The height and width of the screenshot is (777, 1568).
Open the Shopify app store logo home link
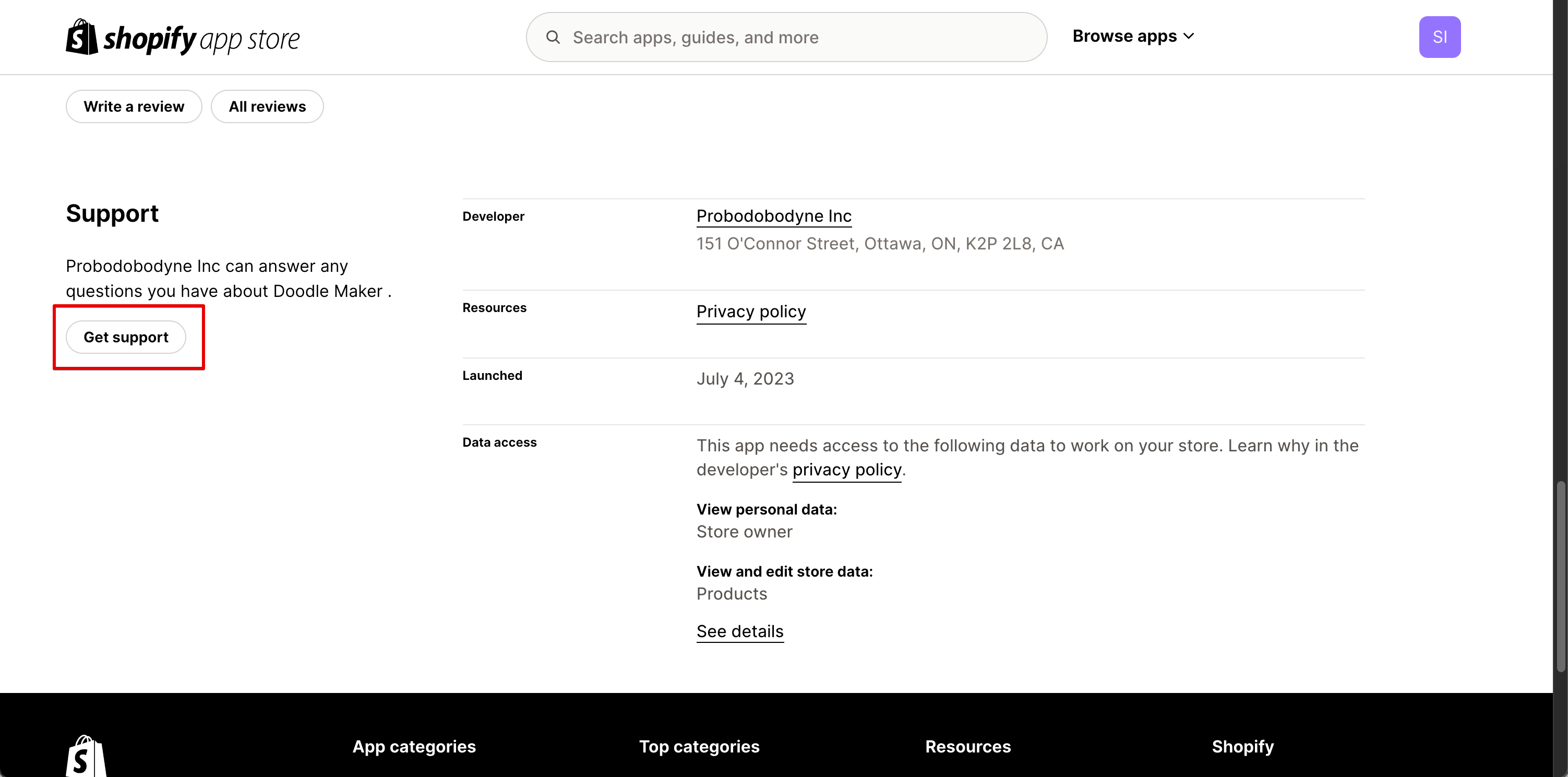tap(183, 37)
